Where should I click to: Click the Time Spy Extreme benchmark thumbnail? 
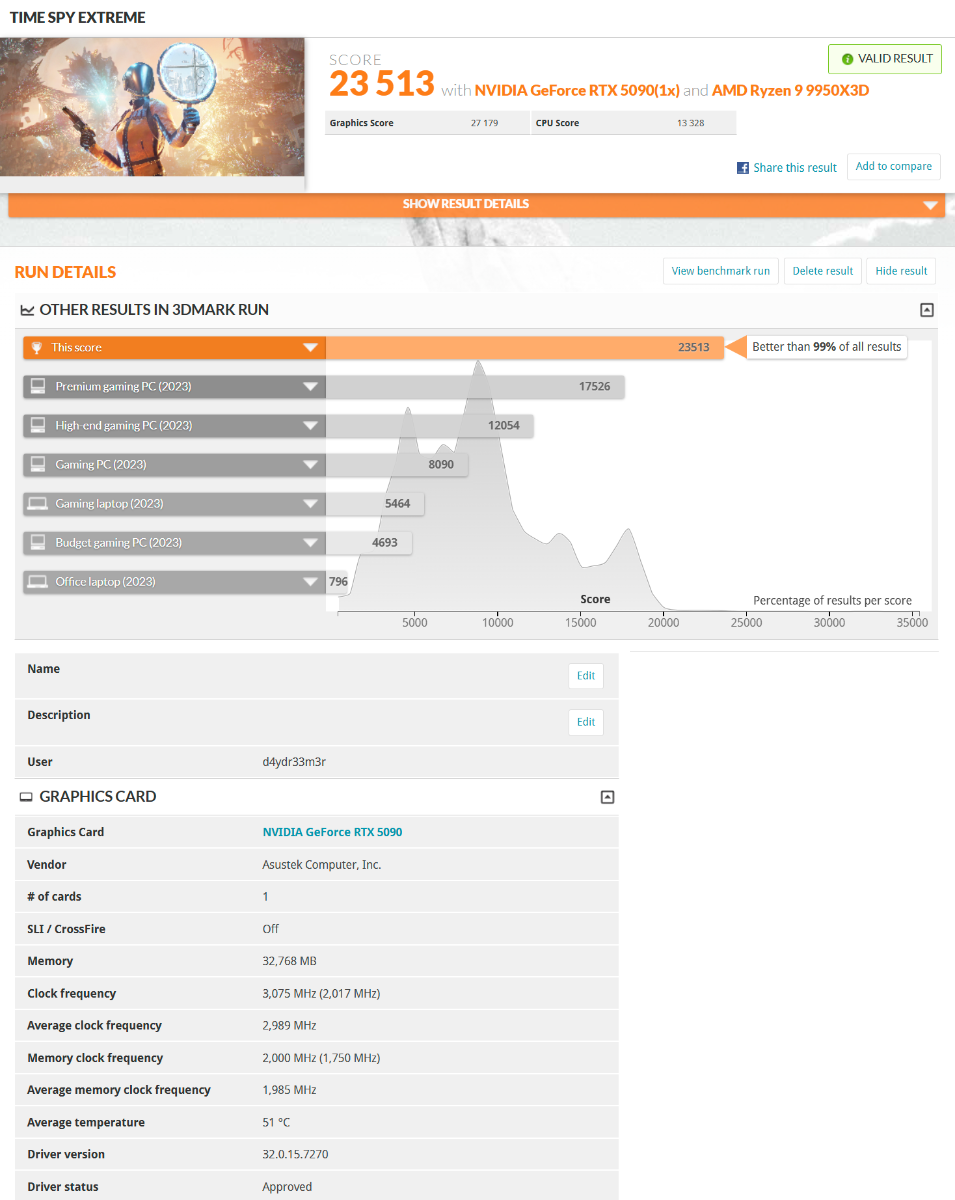[x=152, y=107]
